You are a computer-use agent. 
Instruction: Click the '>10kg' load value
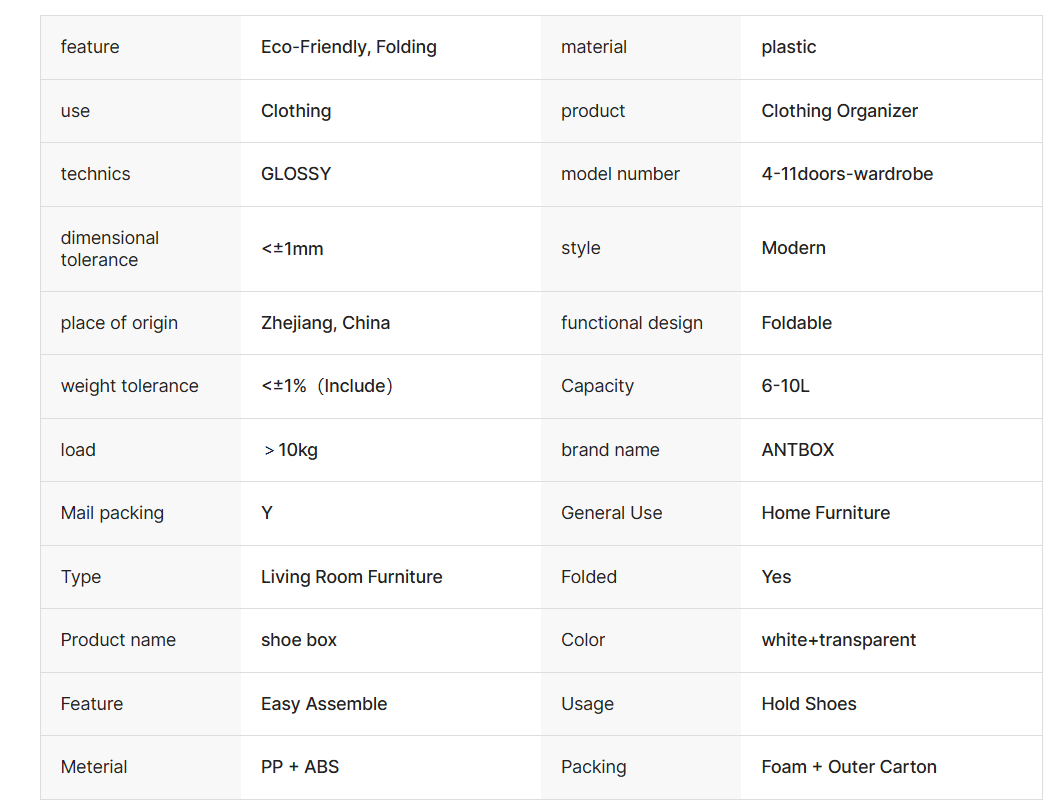click(x=291, y=450)
